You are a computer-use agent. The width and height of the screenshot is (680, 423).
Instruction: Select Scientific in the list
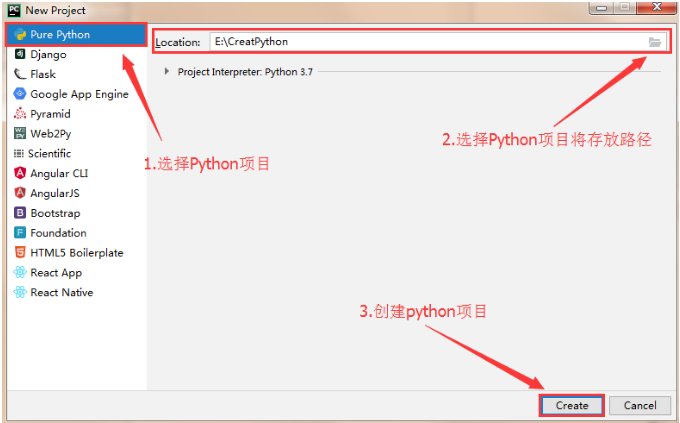[x=76, y=154]
